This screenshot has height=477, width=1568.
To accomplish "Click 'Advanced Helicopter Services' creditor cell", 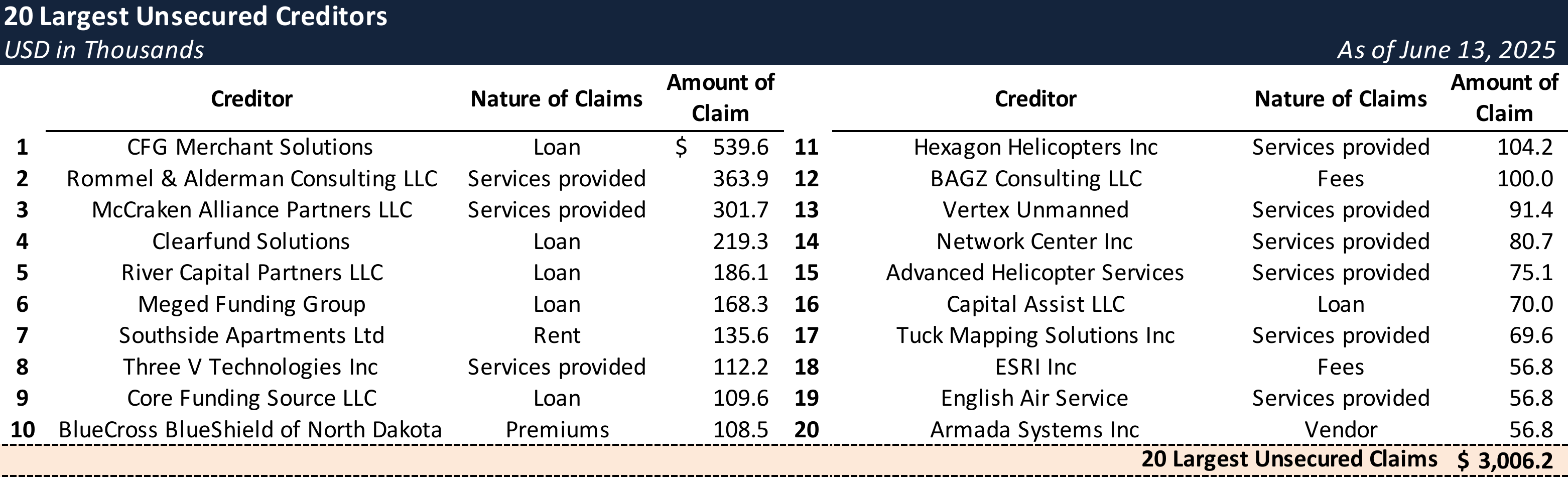I will [x=1035, y=273].
